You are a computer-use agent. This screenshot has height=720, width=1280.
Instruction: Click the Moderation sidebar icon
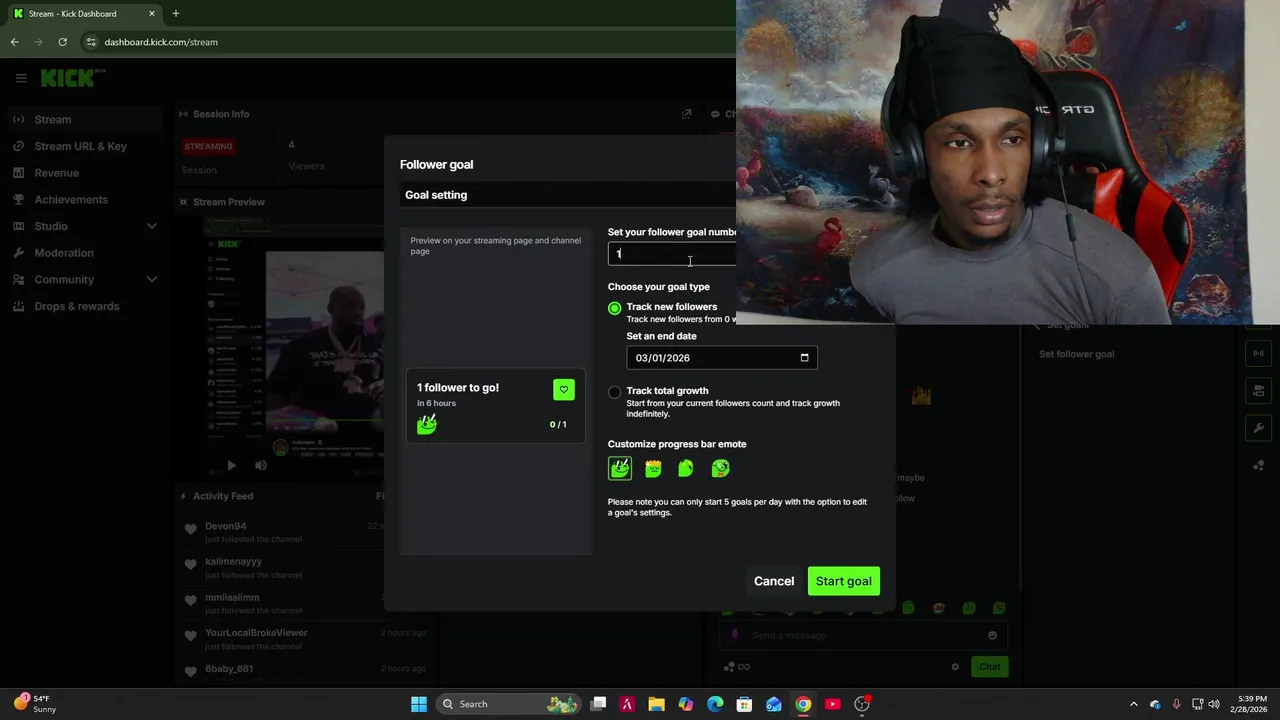(x=19, y=253)
